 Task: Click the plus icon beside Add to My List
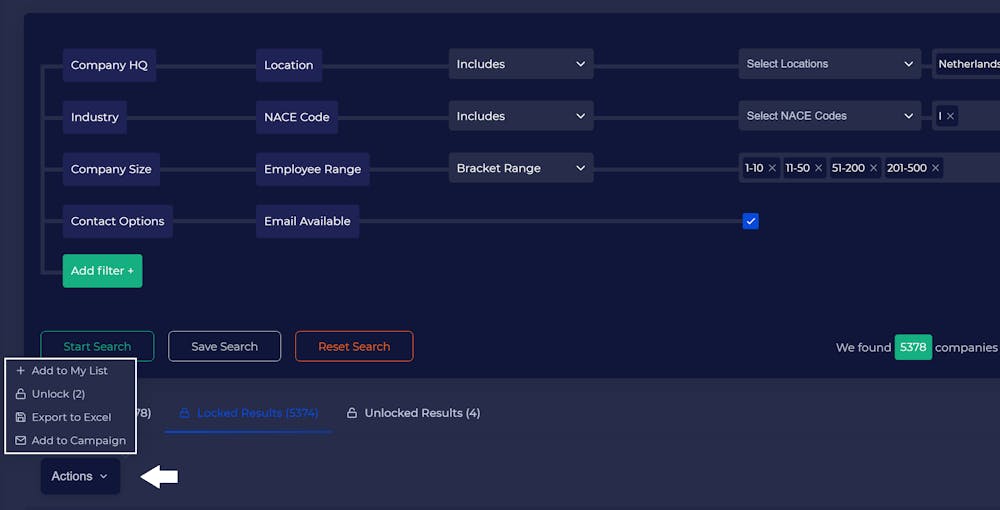point(20,370)
